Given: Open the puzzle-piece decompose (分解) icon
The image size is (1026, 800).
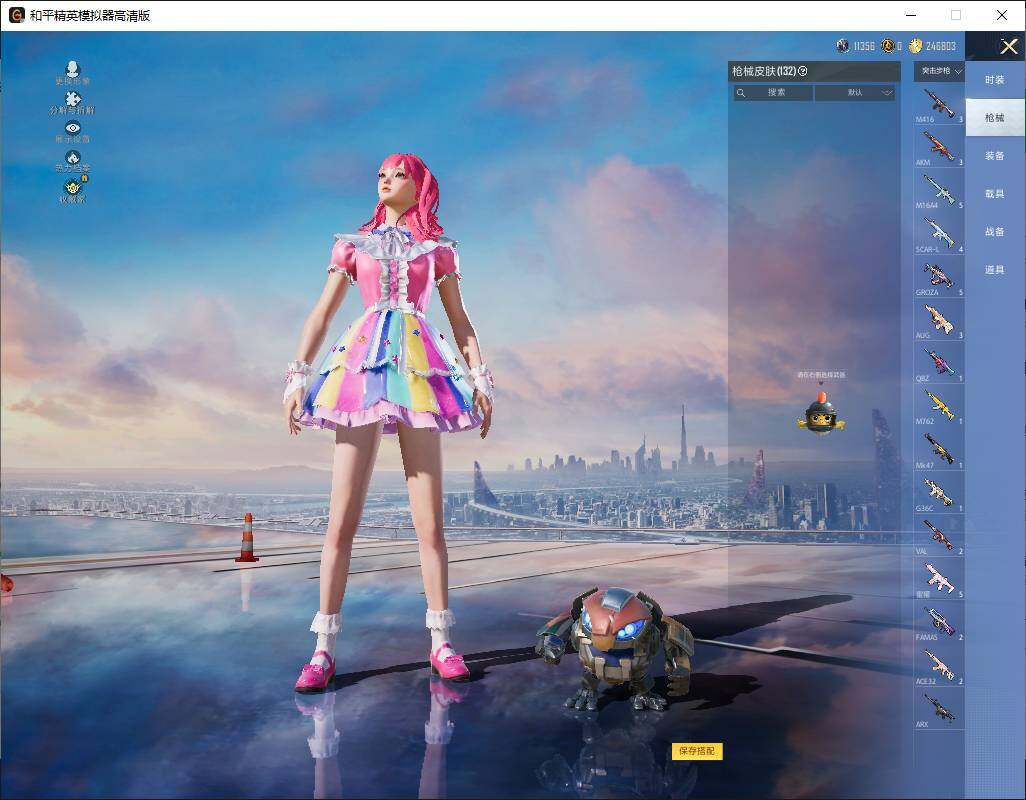Looking at the screenshot, I should point(72,99).
